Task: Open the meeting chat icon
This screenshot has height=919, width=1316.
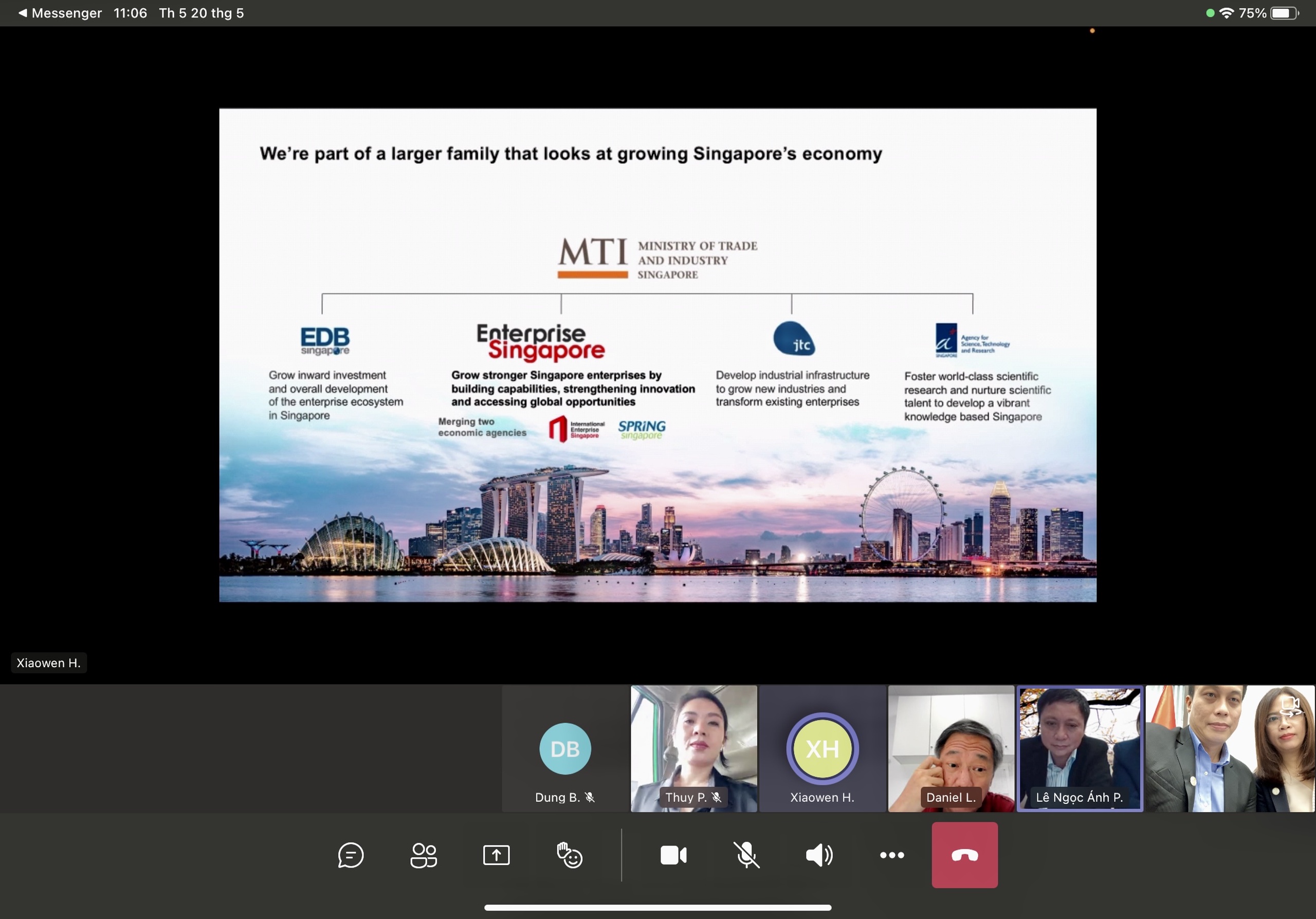Action: point(350,855)
